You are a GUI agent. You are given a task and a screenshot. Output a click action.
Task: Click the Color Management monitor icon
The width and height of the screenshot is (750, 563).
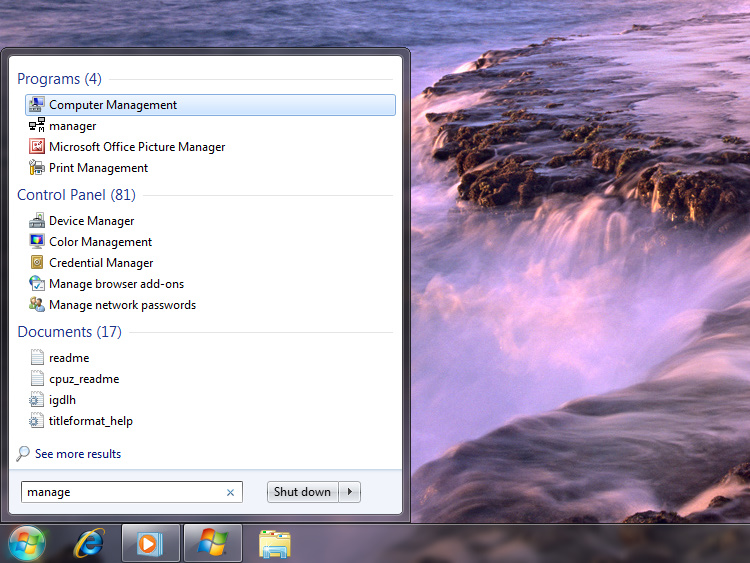[x=37, y=242]
